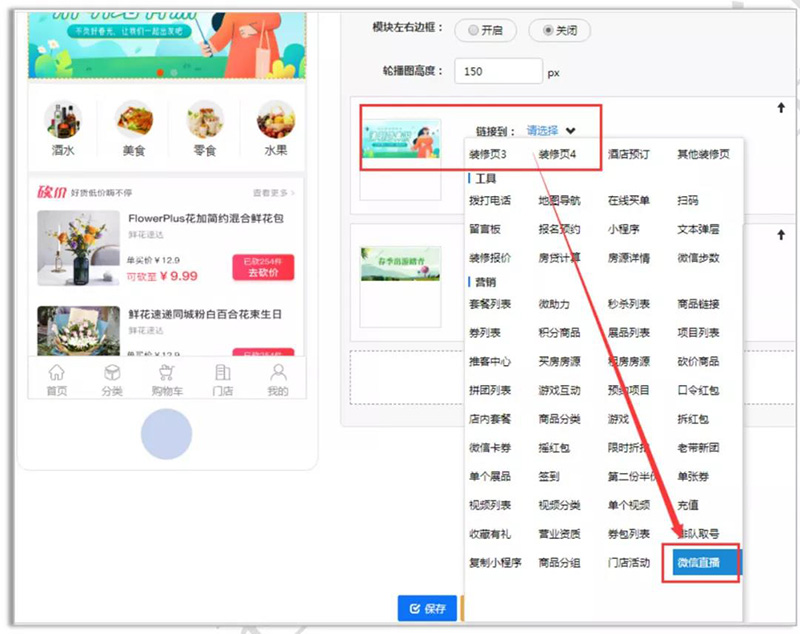Choose 在线买单 from link menu
The height and width of the screenshot is (634, 800).
coord(629,200)
